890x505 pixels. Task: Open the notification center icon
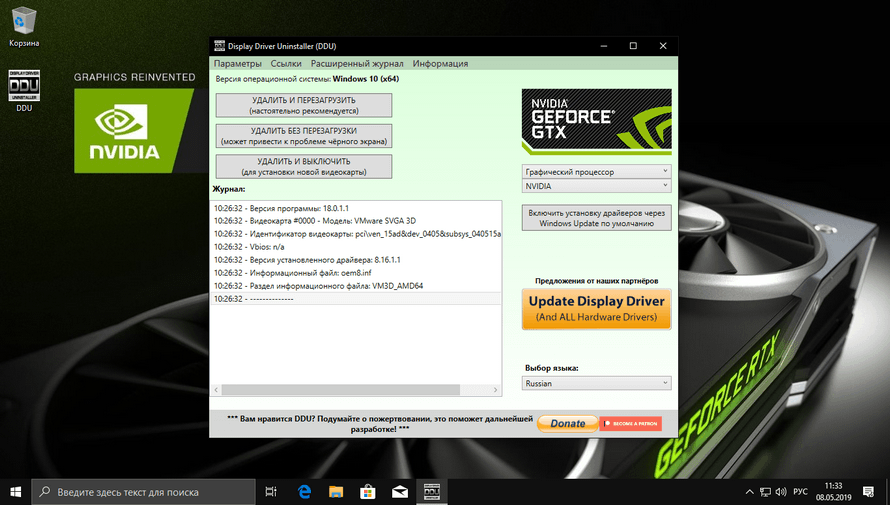(868, 492)
